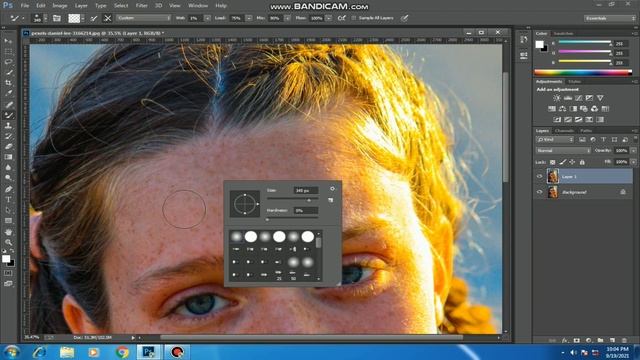Open the Image menu
640x360 pixels.
pyautogui.click(x=60, y=6)
